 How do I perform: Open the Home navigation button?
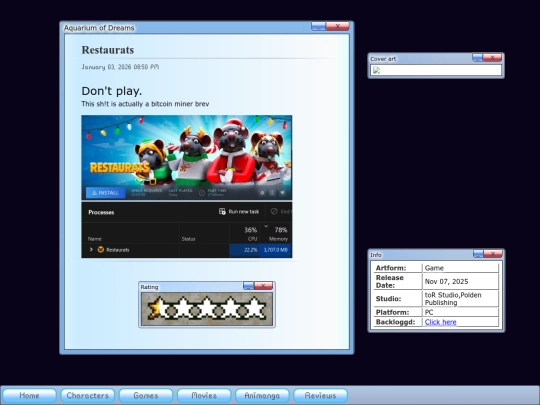click(29, 395)
